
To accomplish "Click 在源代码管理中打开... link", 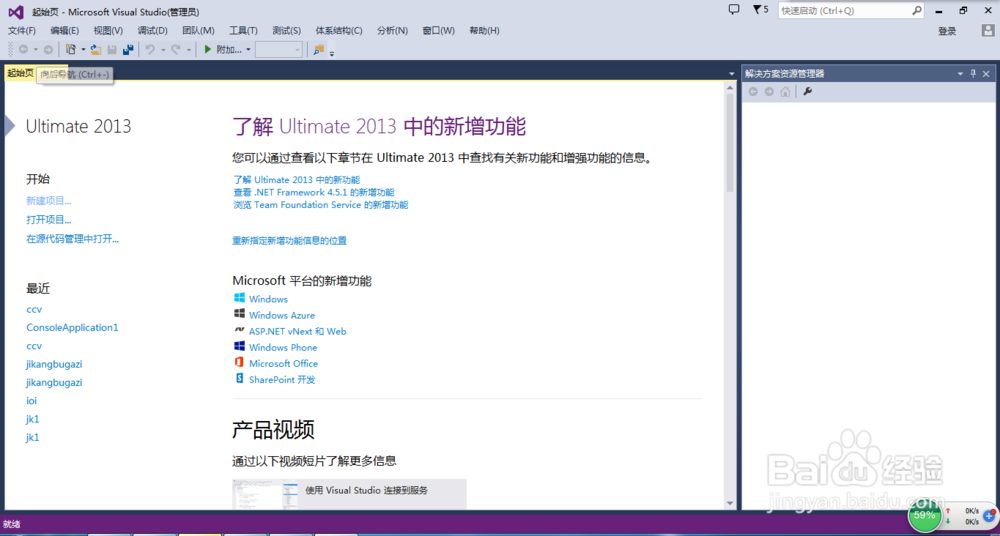I will (73, 239).
